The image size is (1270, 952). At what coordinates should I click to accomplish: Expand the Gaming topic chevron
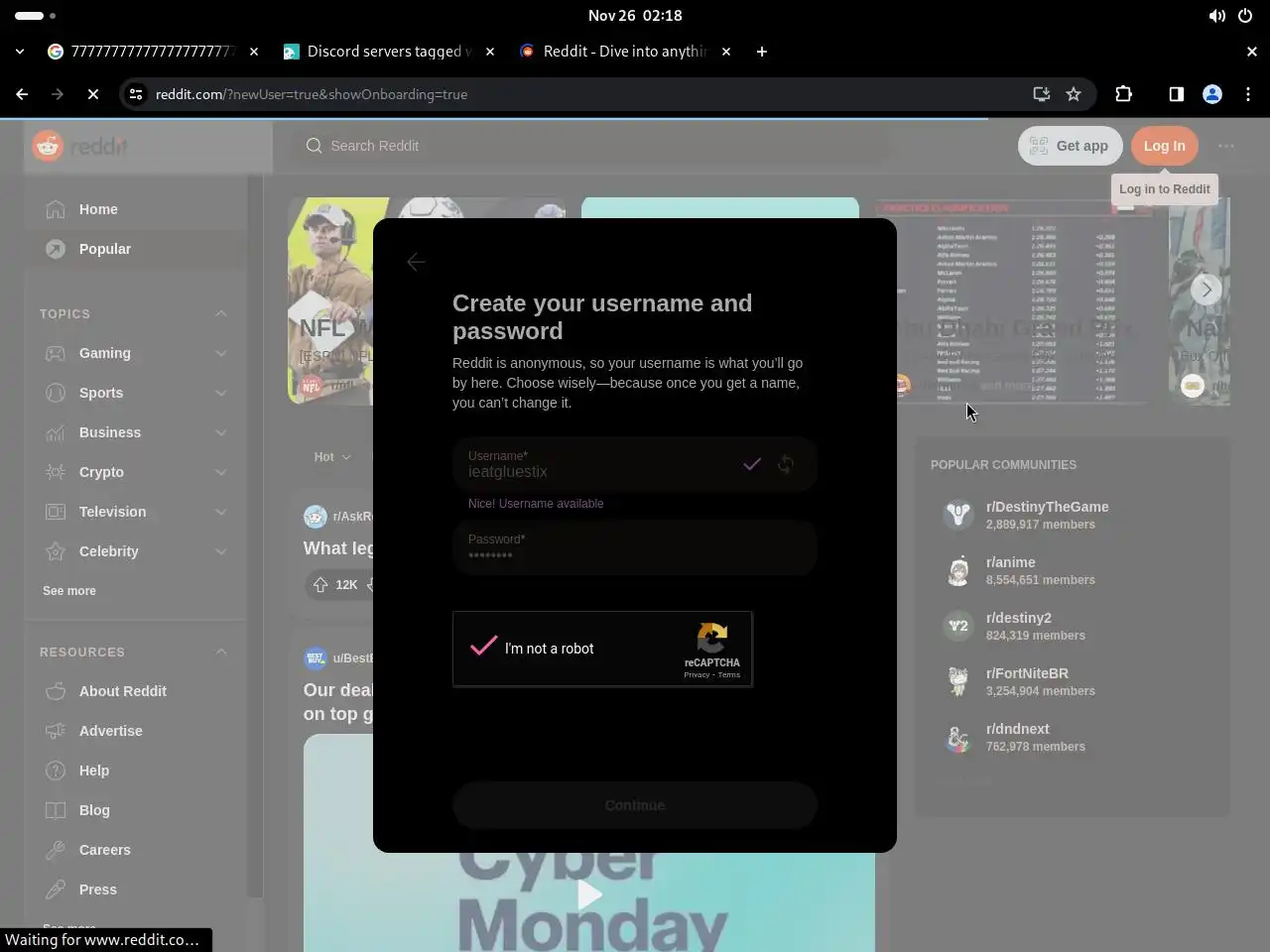(x=220, y=353)
